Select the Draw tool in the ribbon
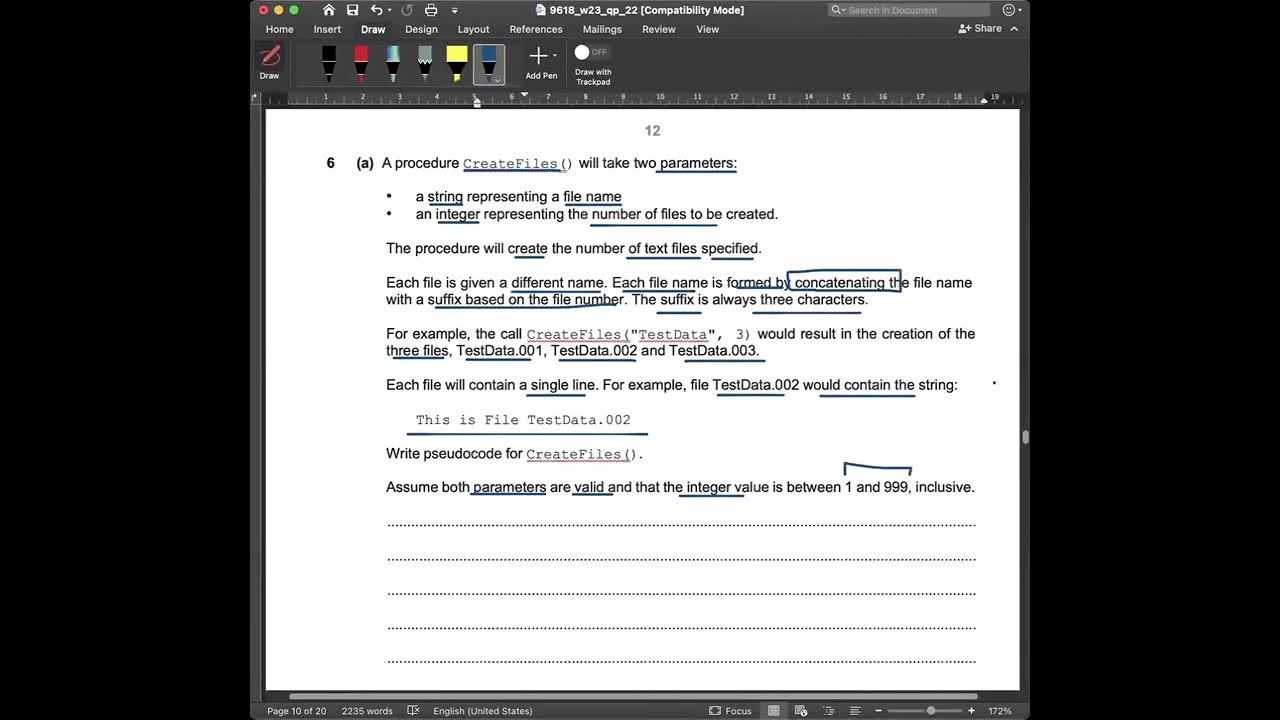This screenshot has width=1280, height=720. [x=270, y=62]
